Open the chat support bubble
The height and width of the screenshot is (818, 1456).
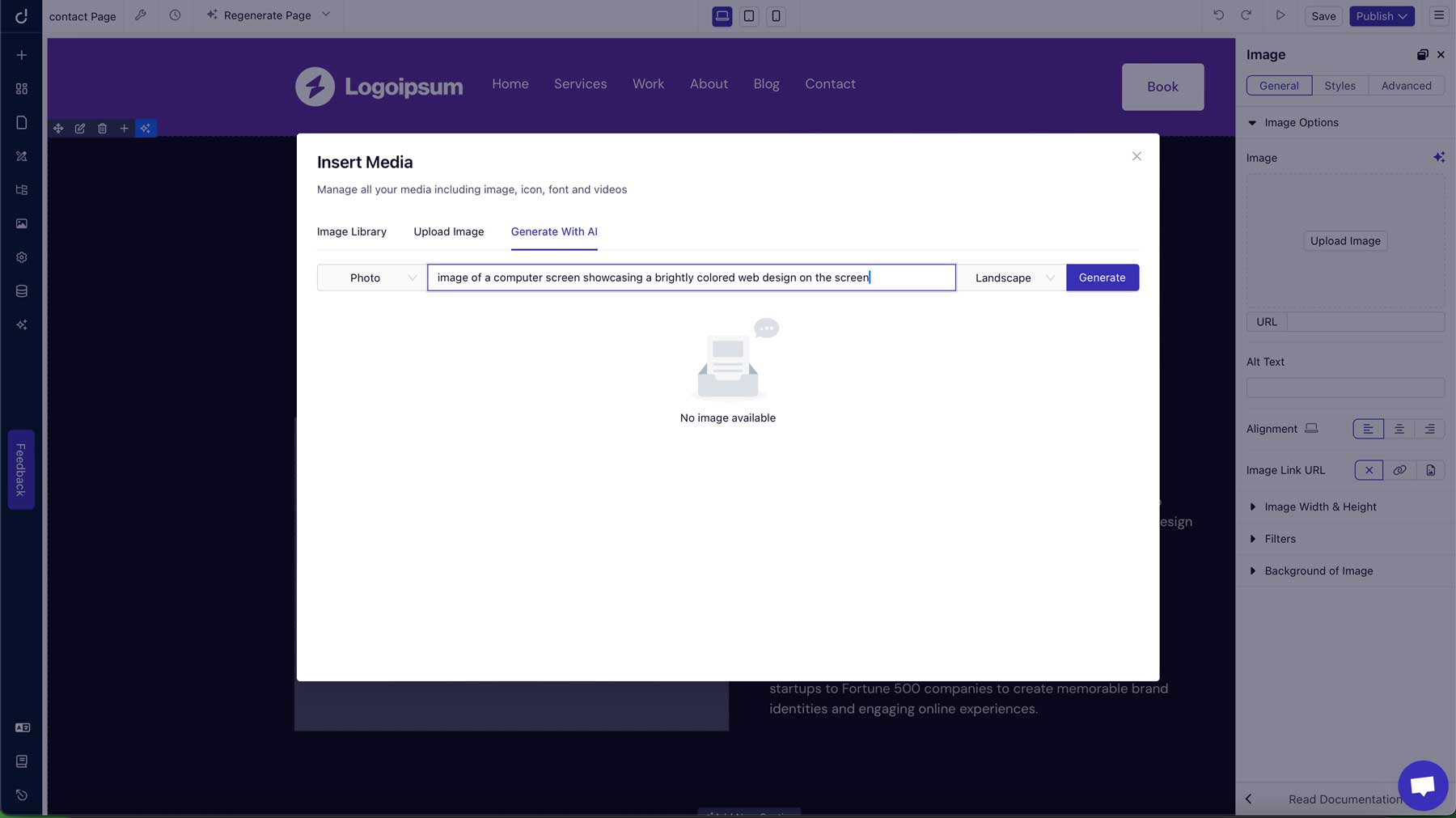pos(1422,785)
